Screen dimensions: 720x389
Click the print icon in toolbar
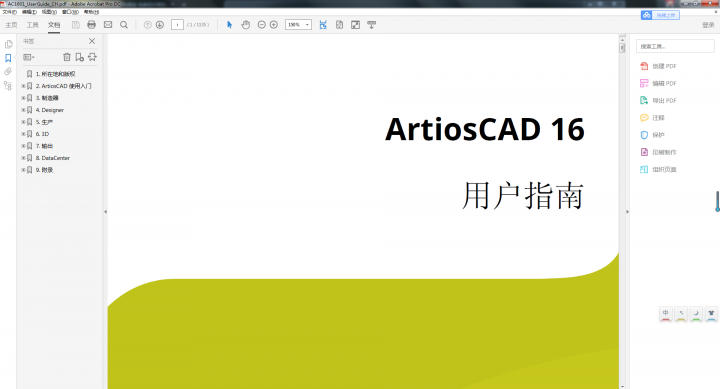(x=91, y=25)
